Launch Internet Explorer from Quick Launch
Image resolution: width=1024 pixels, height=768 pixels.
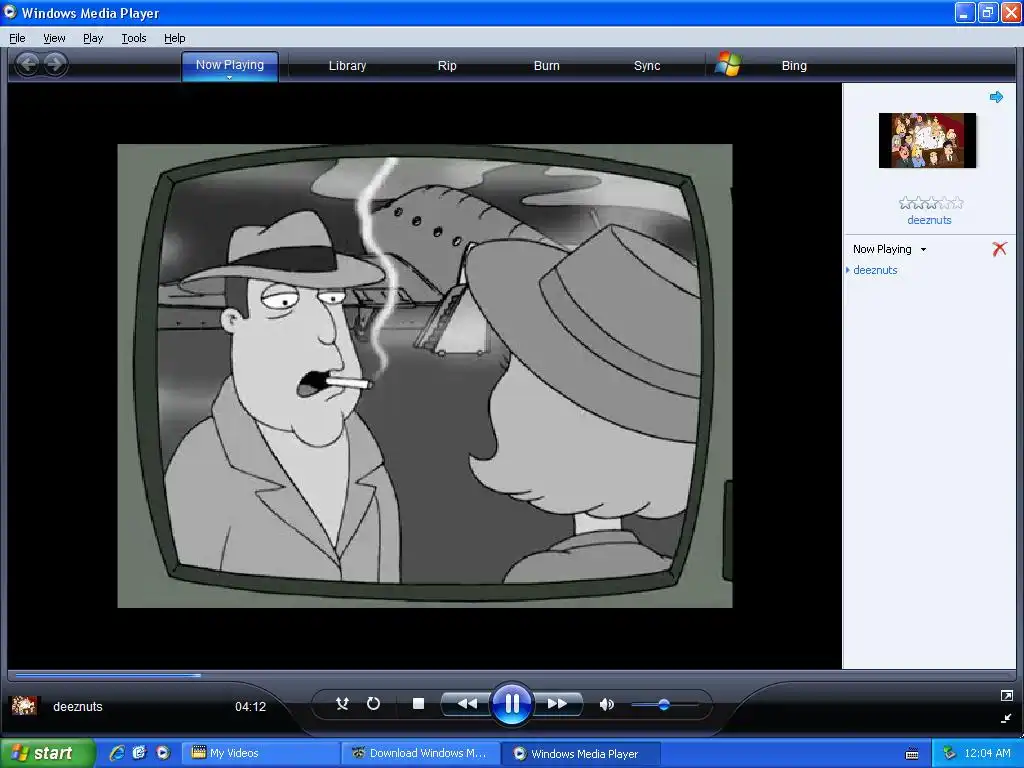pos(117,753)
